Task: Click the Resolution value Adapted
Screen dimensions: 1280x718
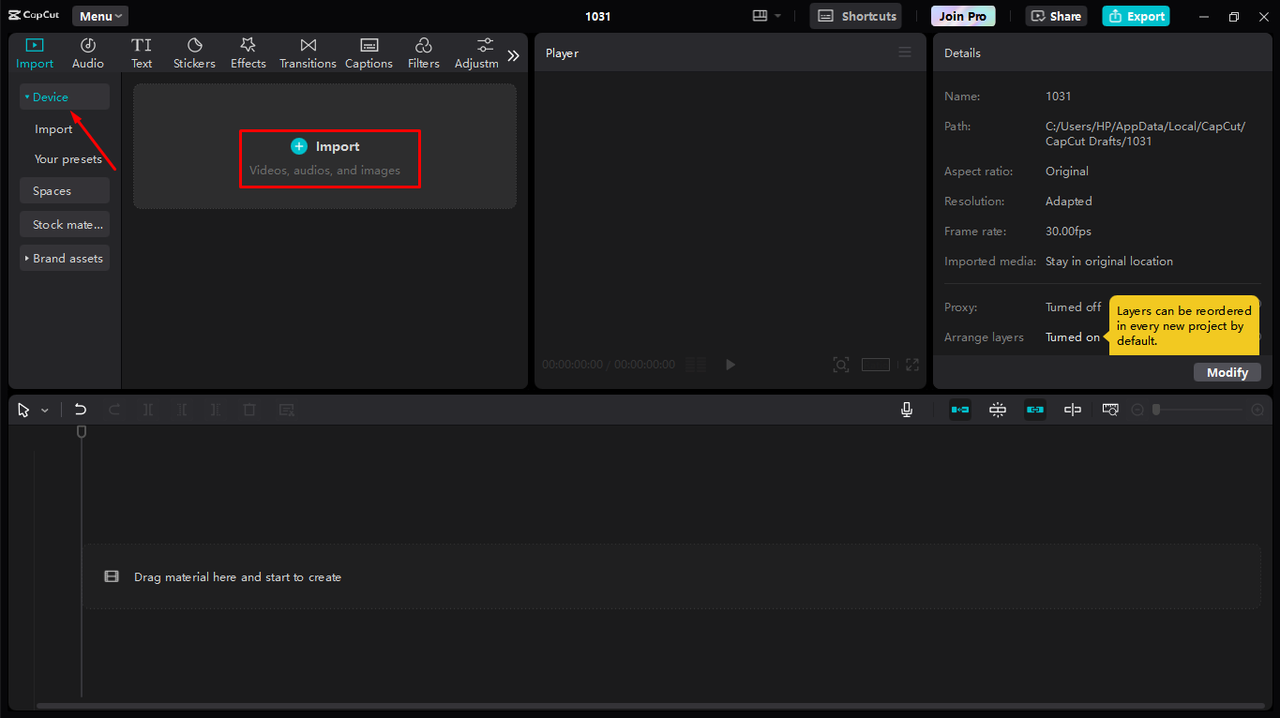Action: [1068, 201]
